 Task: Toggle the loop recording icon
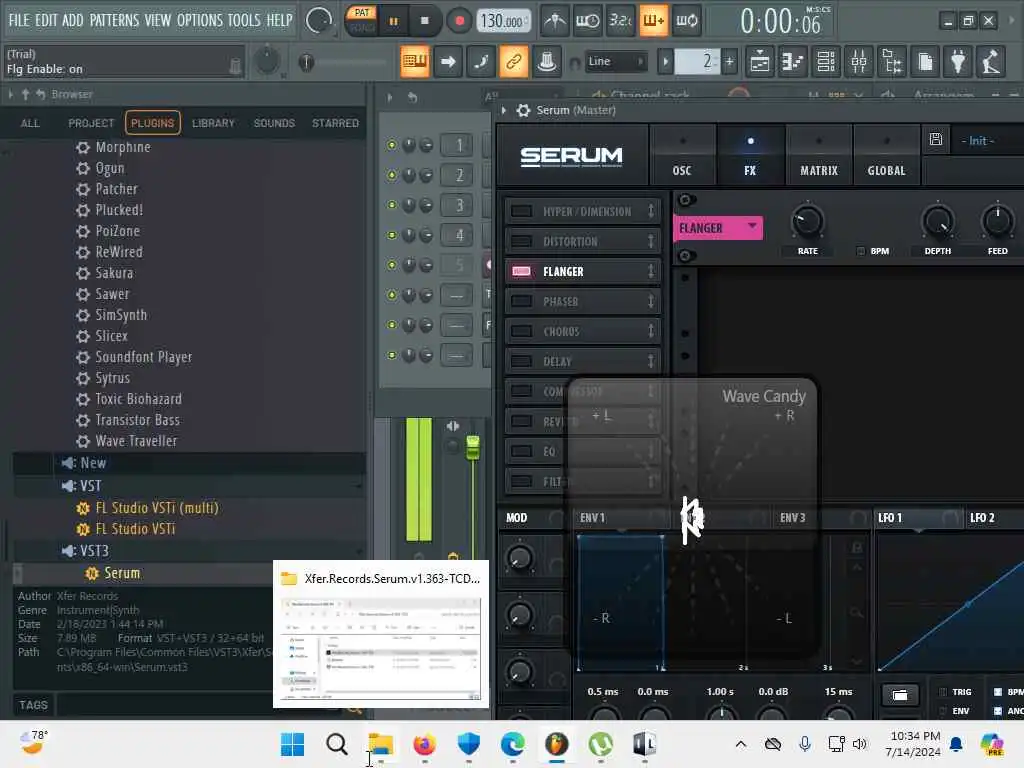tap(686, 21)
